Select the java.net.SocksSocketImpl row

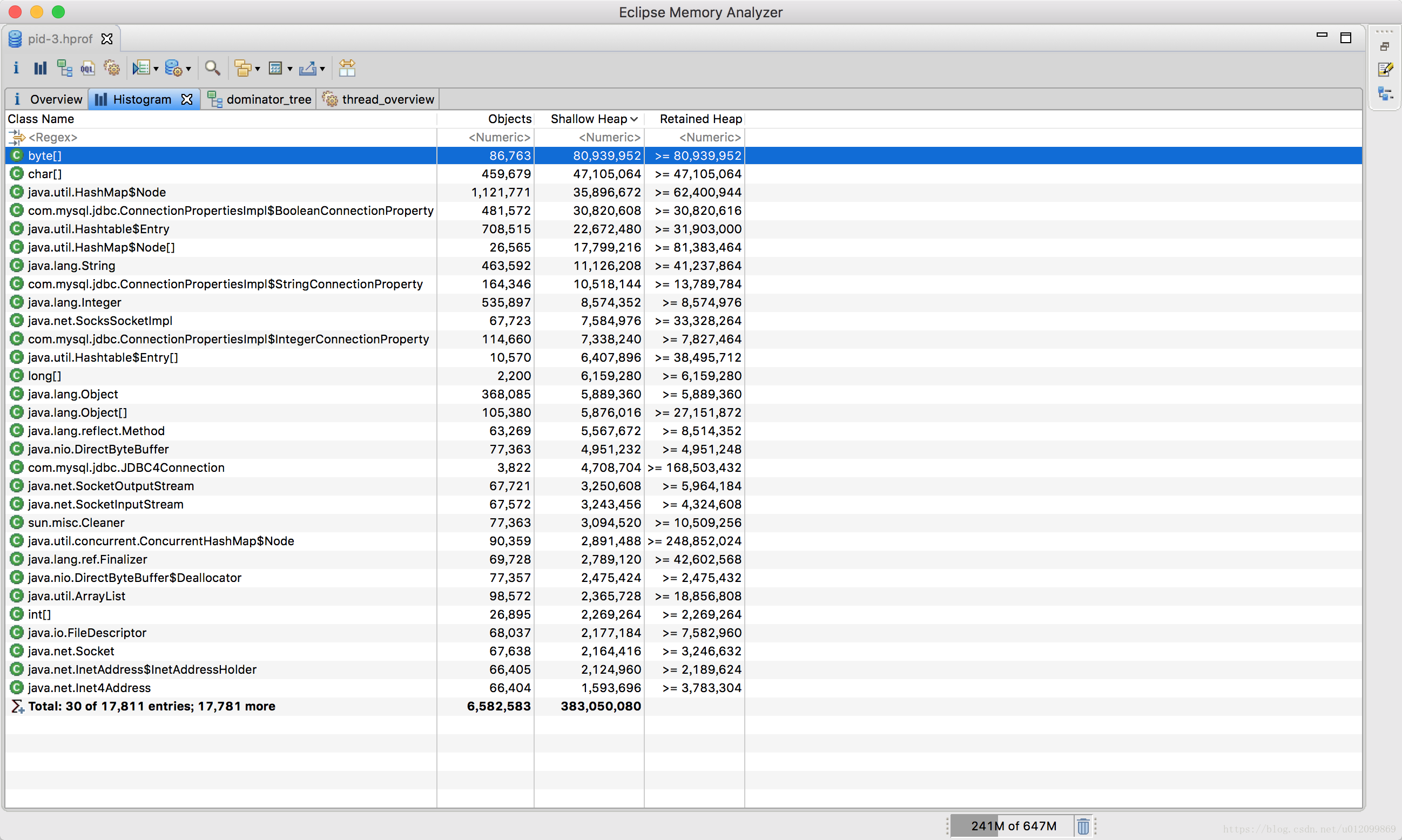(x=683, y=321)
